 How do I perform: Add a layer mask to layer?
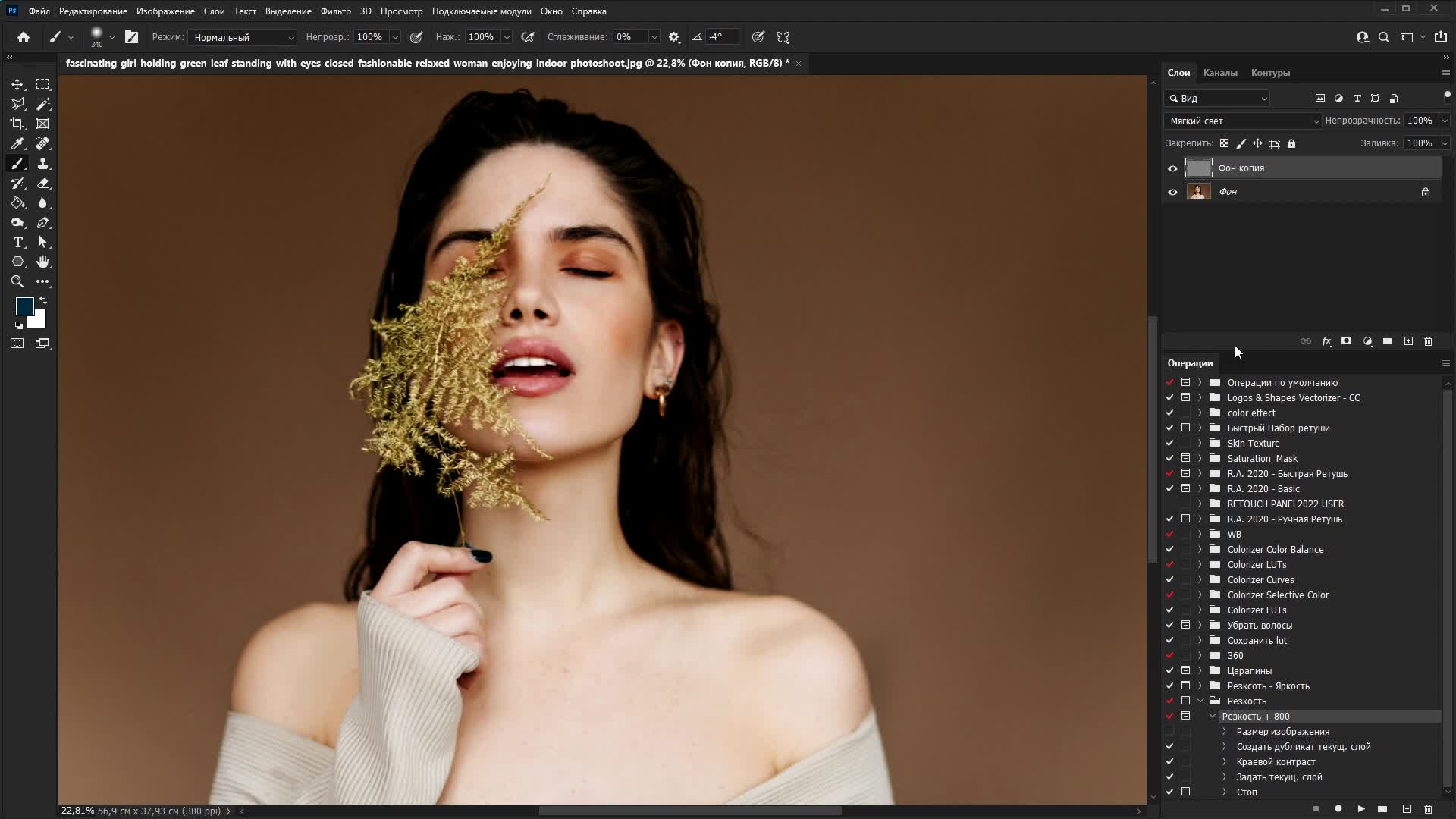pos(1346,341)
